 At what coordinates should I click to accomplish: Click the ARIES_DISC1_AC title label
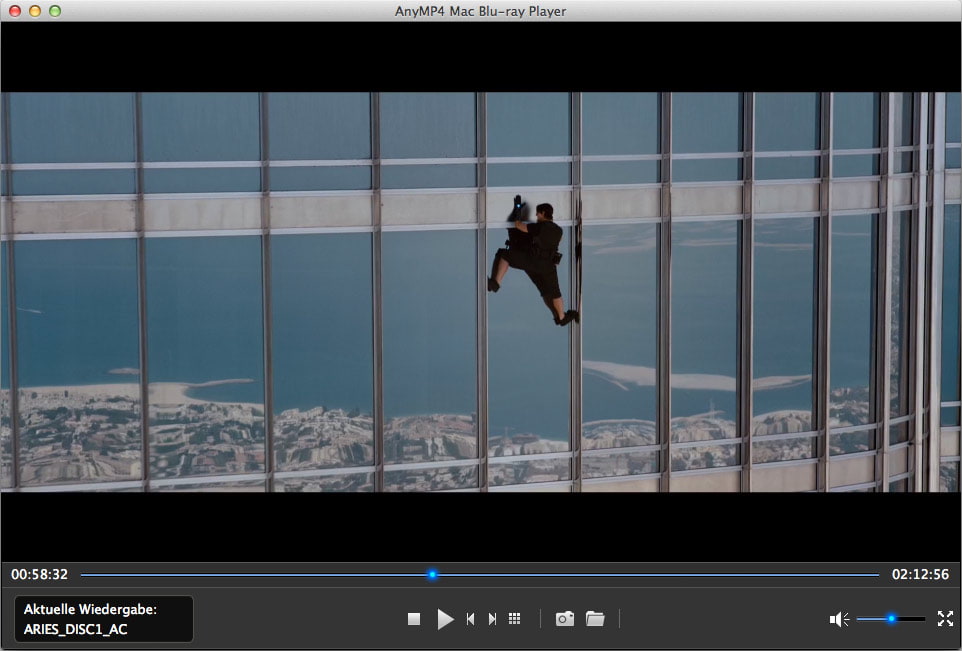[75, 630]
